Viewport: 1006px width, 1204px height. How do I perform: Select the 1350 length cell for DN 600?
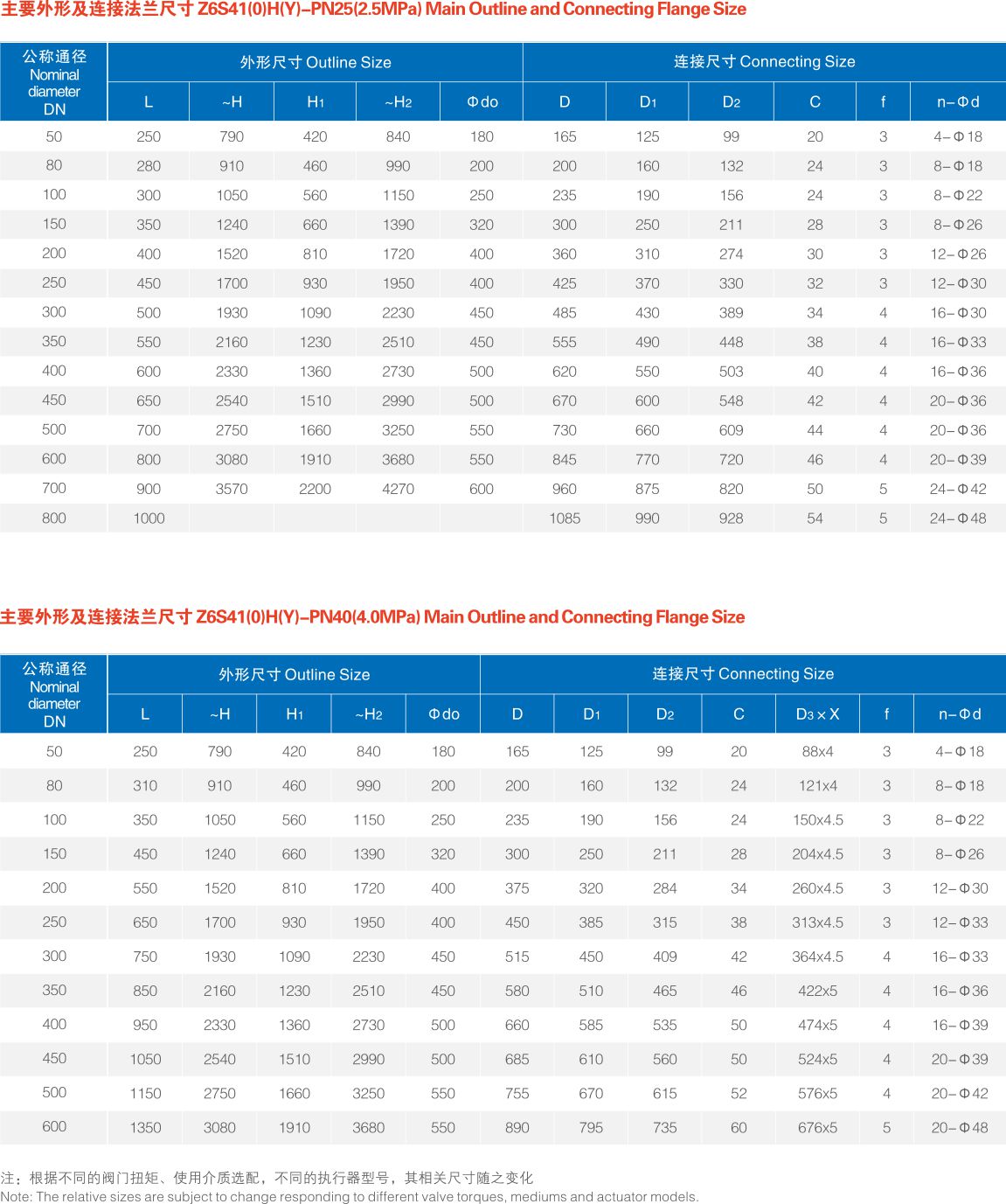(x=145, y=1128)
